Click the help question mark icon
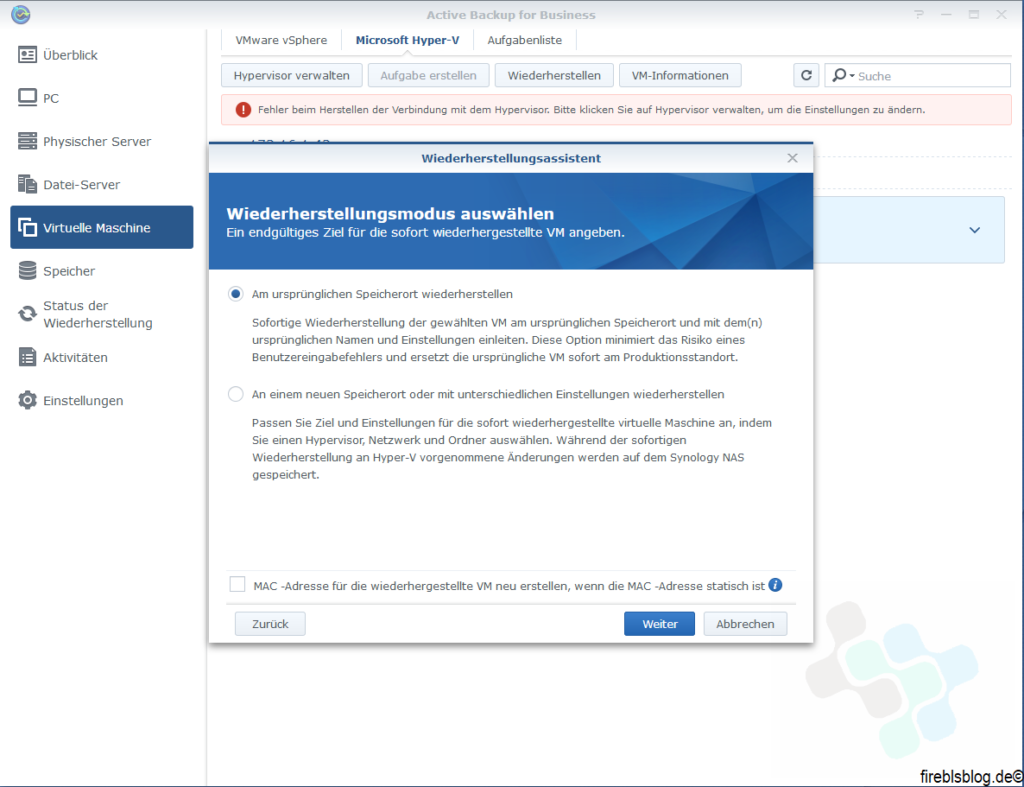This screenshot has height=787, width=1024. (919, 14)
